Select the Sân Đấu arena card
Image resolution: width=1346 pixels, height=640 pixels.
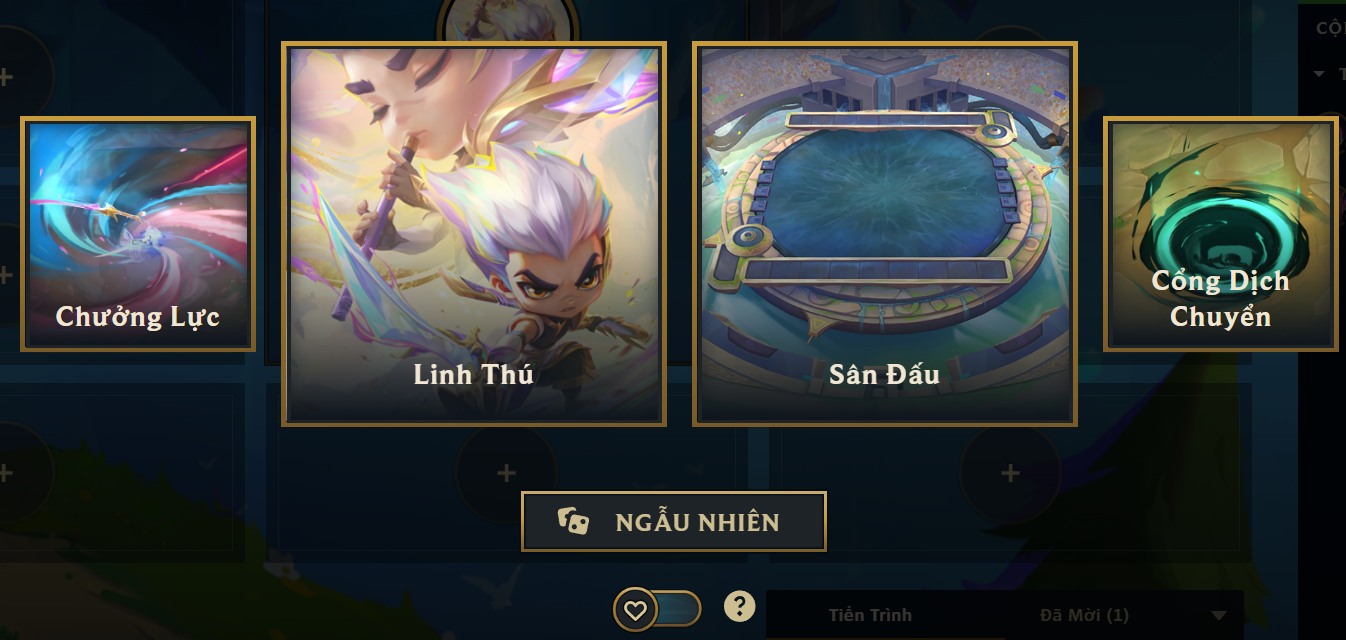[x=885, y=234]
